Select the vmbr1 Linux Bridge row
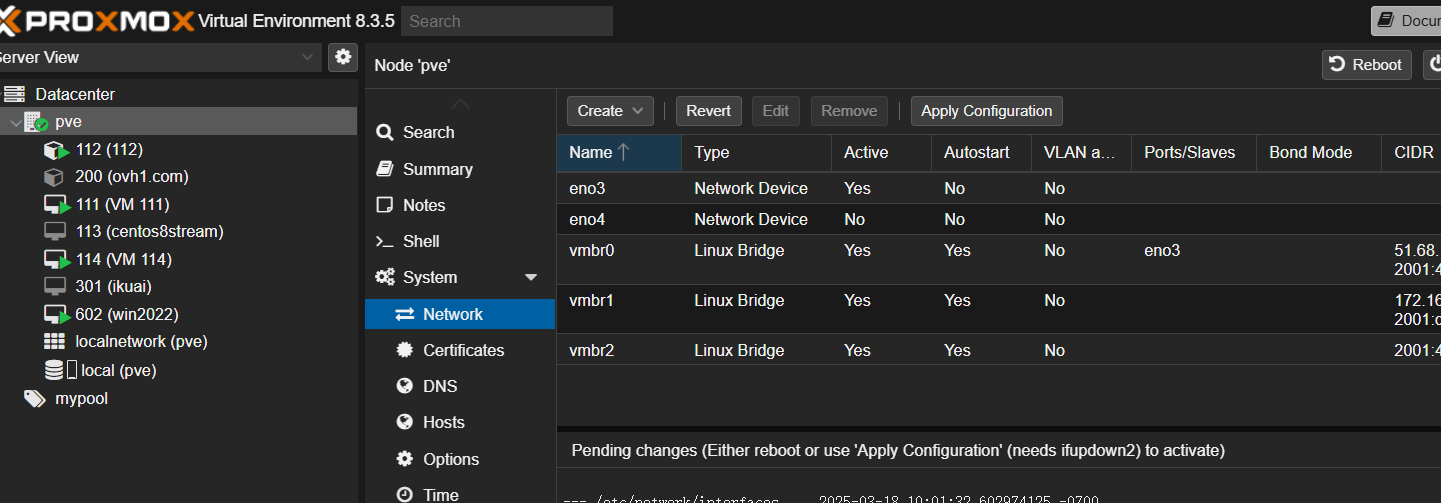 pyautogui.click(x=999, y=310)
